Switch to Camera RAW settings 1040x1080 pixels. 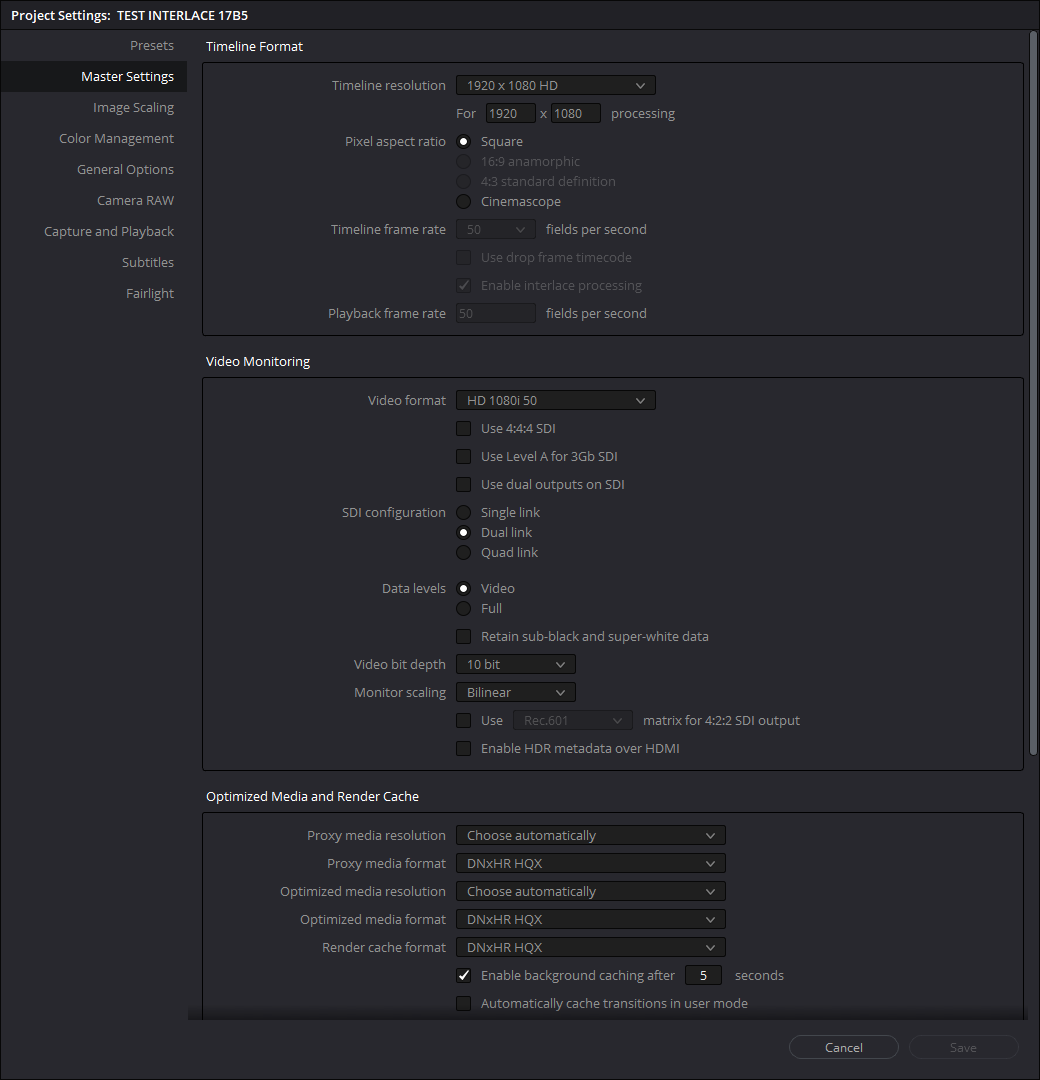136,200
